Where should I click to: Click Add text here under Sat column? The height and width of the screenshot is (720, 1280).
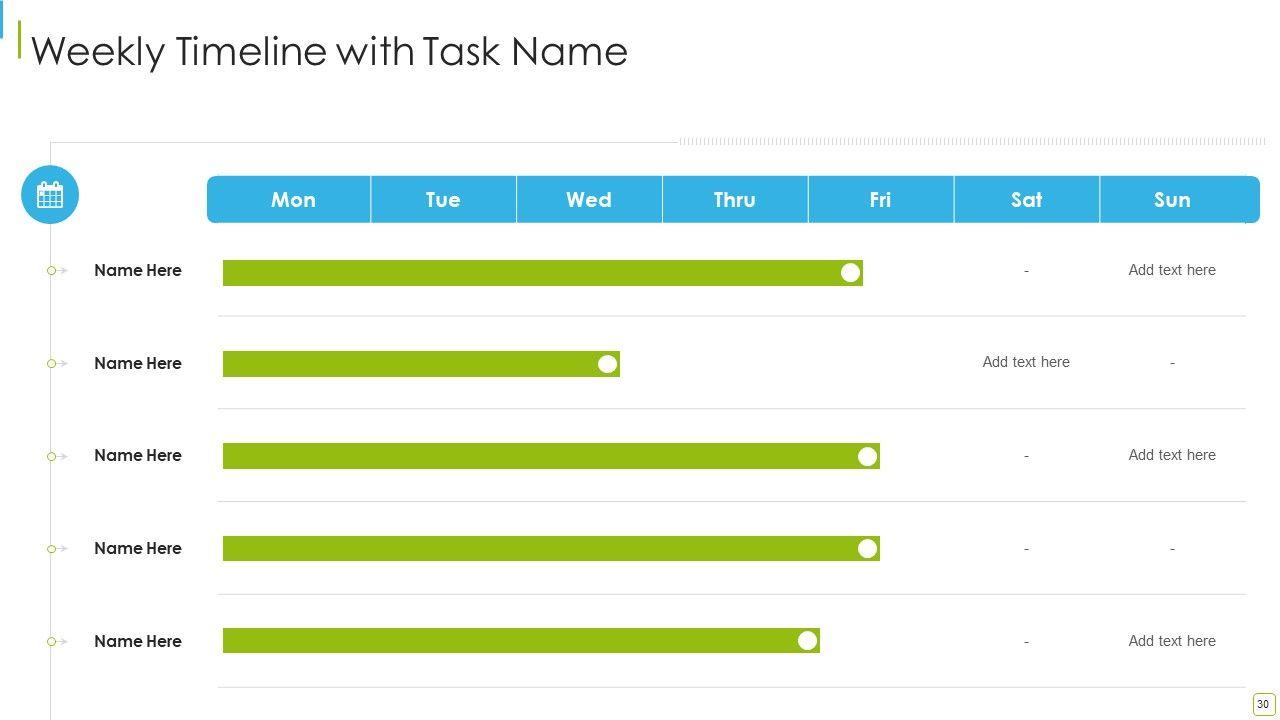pyautogui.click(x=1026, y=362)
